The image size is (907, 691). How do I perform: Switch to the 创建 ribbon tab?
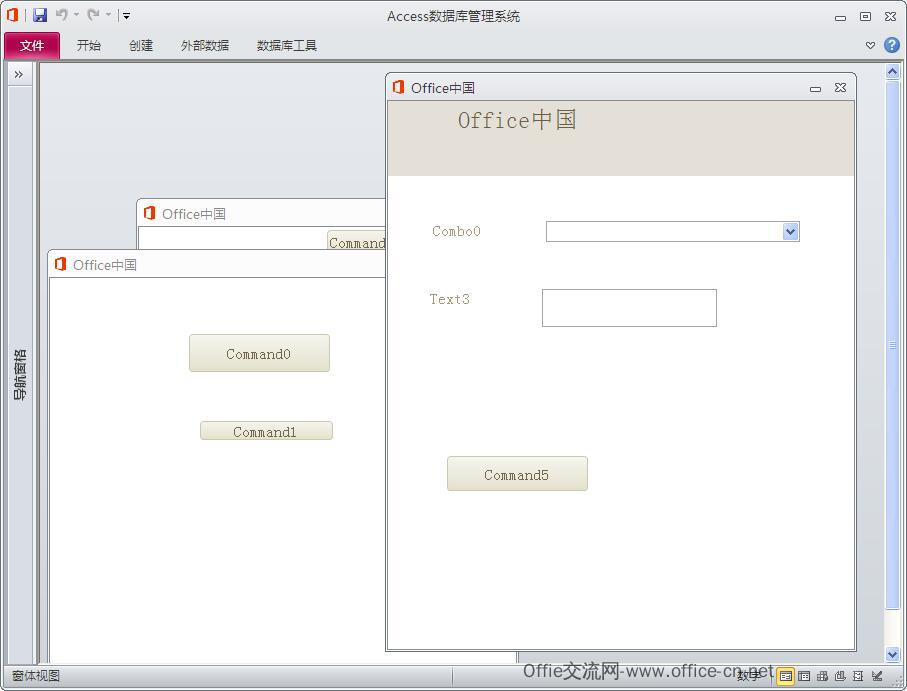point(141,46)
